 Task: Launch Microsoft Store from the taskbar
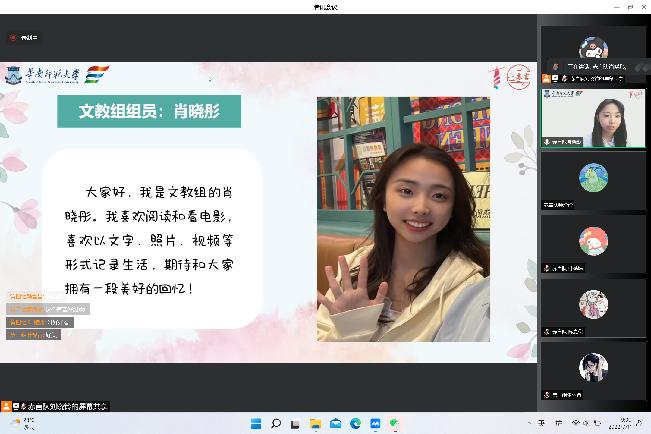click(x=335, y=424)
